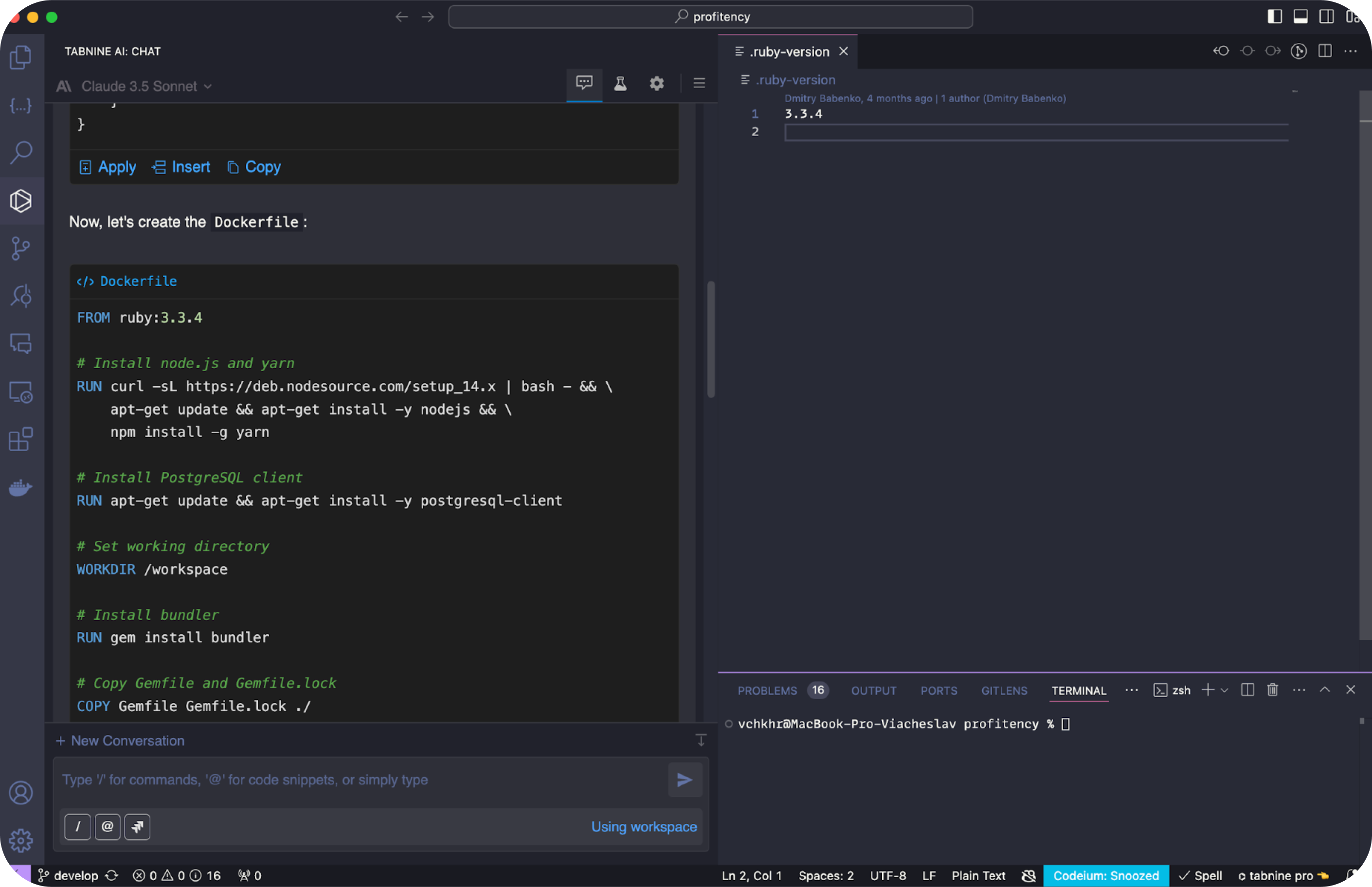Image resolution: width=1372 pixels, height=887 pixels.
Task: Open Source Control in activity bar
Action: pyautogui.click(x=21, y=248)
